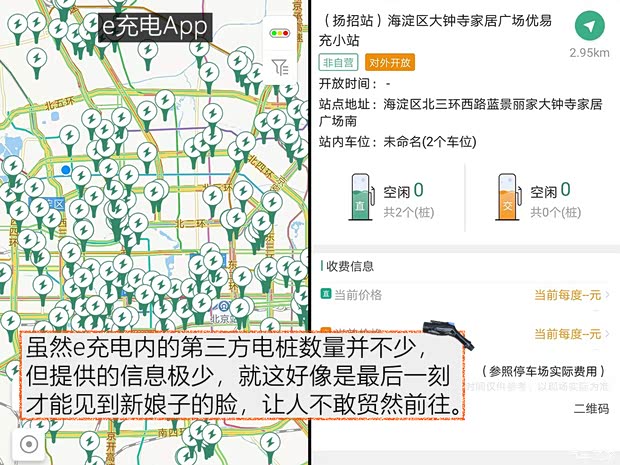Image resolution: width=620 pixels, height=465 pixels.
Task: Click the 站点地址 address text
Action: click(x=461, y=112)
